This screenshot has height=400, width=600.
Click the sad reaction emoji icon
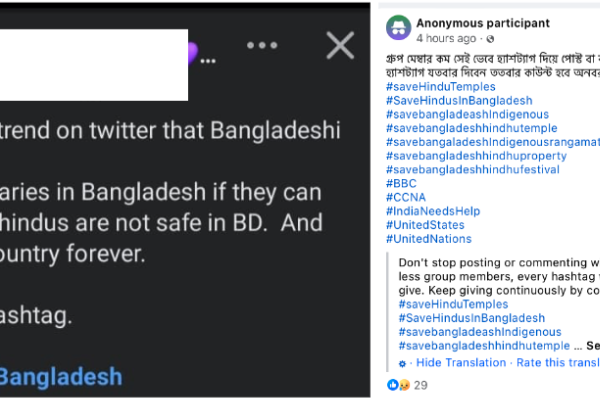pyautogui.click(x=404, y=385)
